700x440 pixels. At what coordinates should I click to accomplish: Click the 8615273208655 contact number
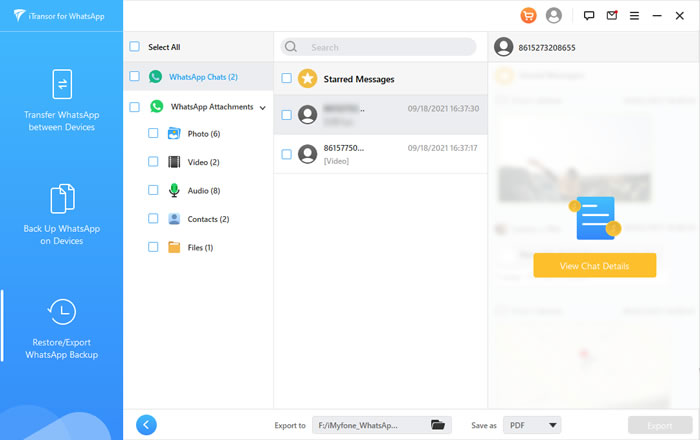tap(547, 48)
